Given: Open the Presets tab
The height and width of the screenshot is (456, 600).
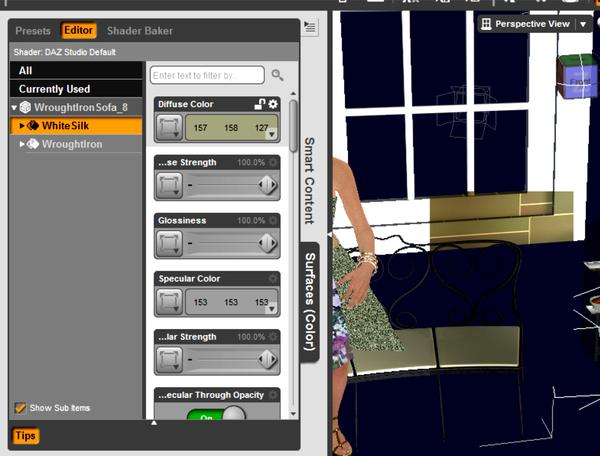Looking at the screenshot, I should click(x=33, y=31).
